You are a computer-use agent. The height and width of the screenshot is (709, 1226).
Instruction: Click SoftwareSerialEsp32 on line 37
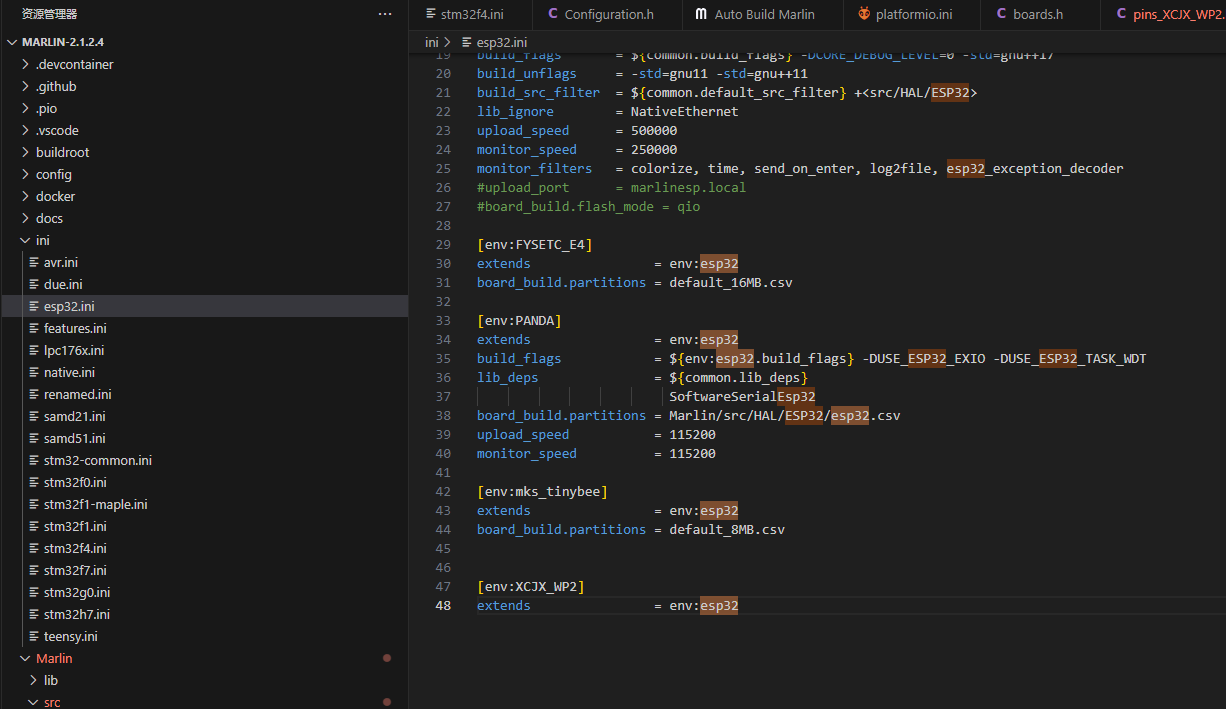742,397
